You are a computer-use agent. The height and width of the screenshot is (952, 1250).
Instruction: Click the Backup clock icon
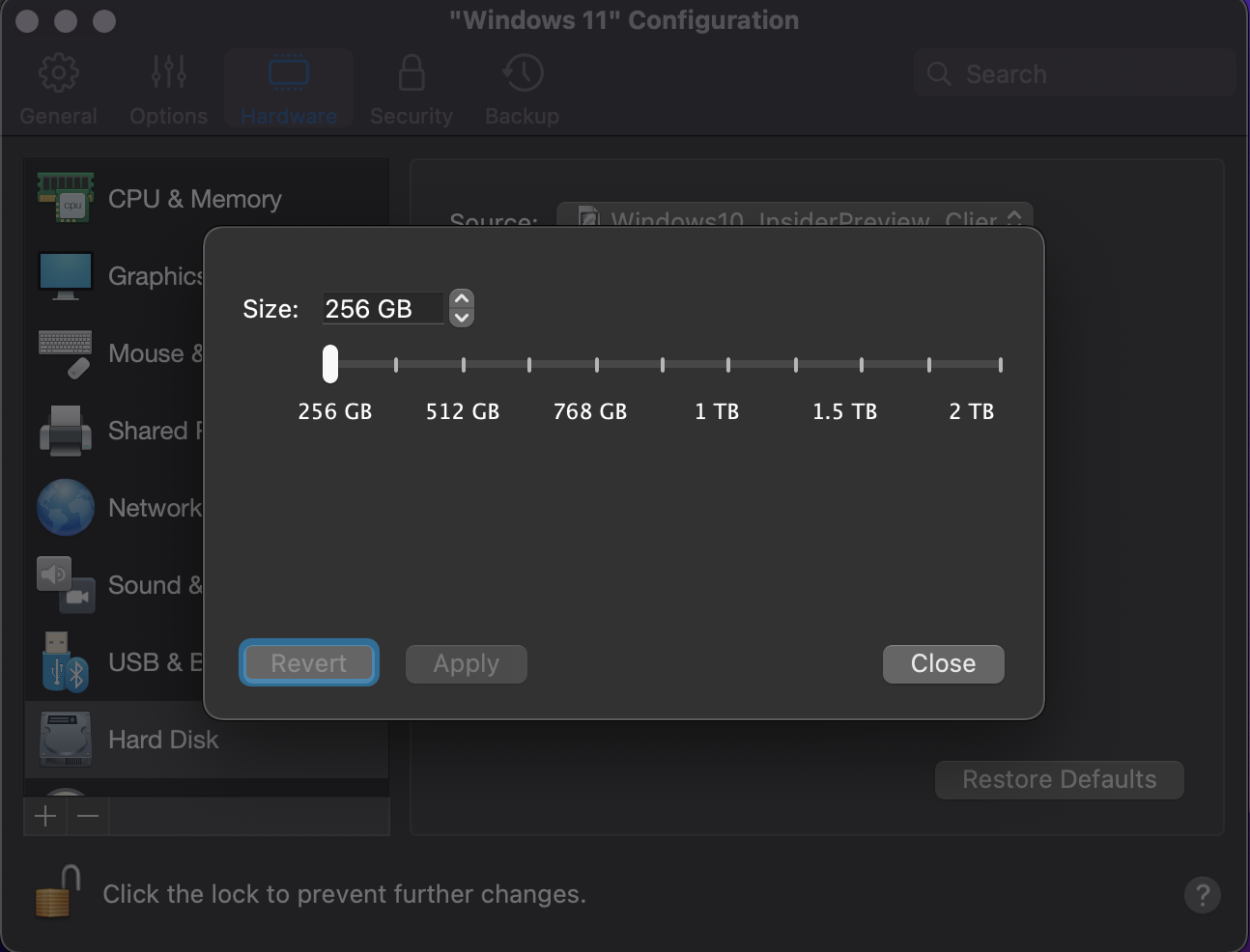coord(523,73)
